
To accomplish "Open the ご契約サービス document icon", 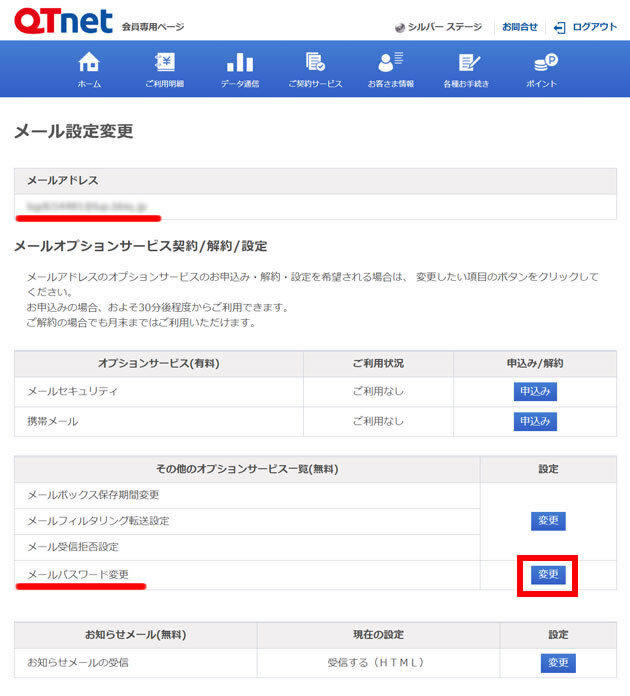I will [315, 62].
